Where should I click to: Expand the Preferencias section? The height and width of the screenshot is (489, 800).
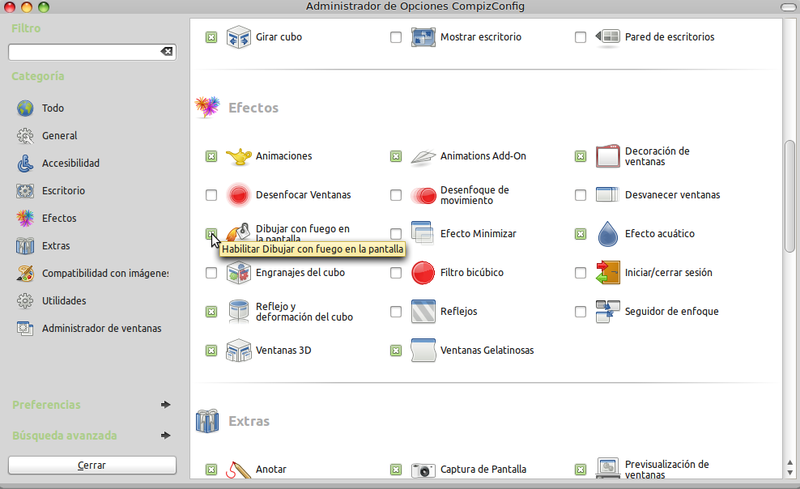point(165,405)
